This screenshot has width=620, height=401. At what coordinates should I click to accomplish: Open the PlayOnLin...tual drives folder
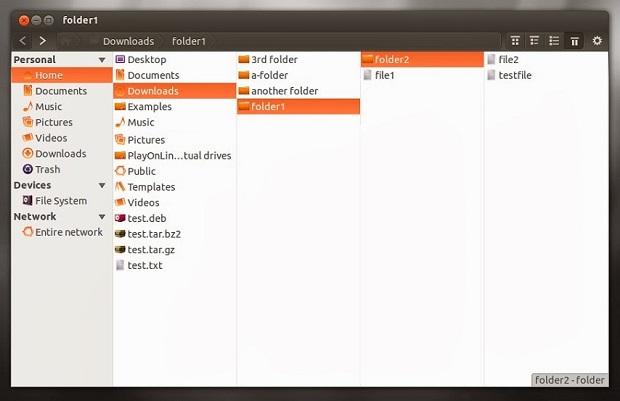pos(175,155)
